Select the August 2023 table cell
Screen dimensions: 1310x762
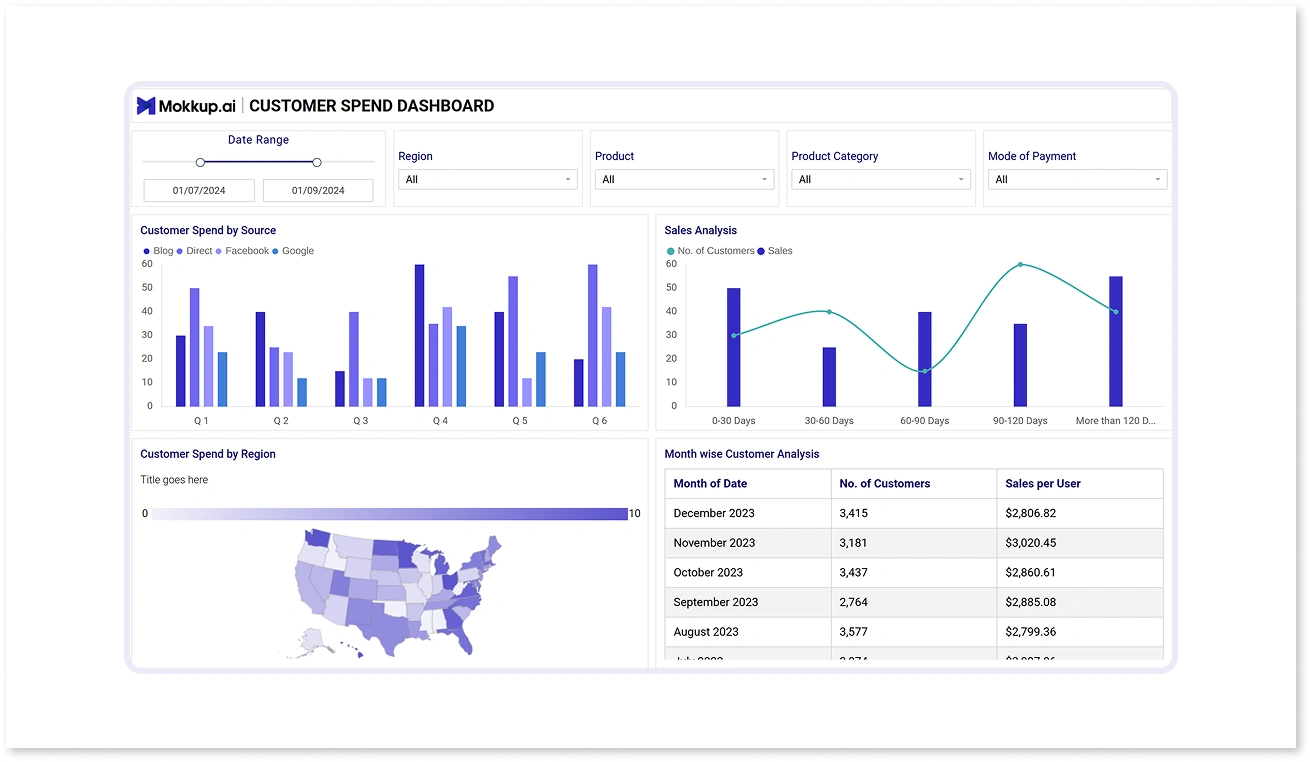click(x=748, y=632)
